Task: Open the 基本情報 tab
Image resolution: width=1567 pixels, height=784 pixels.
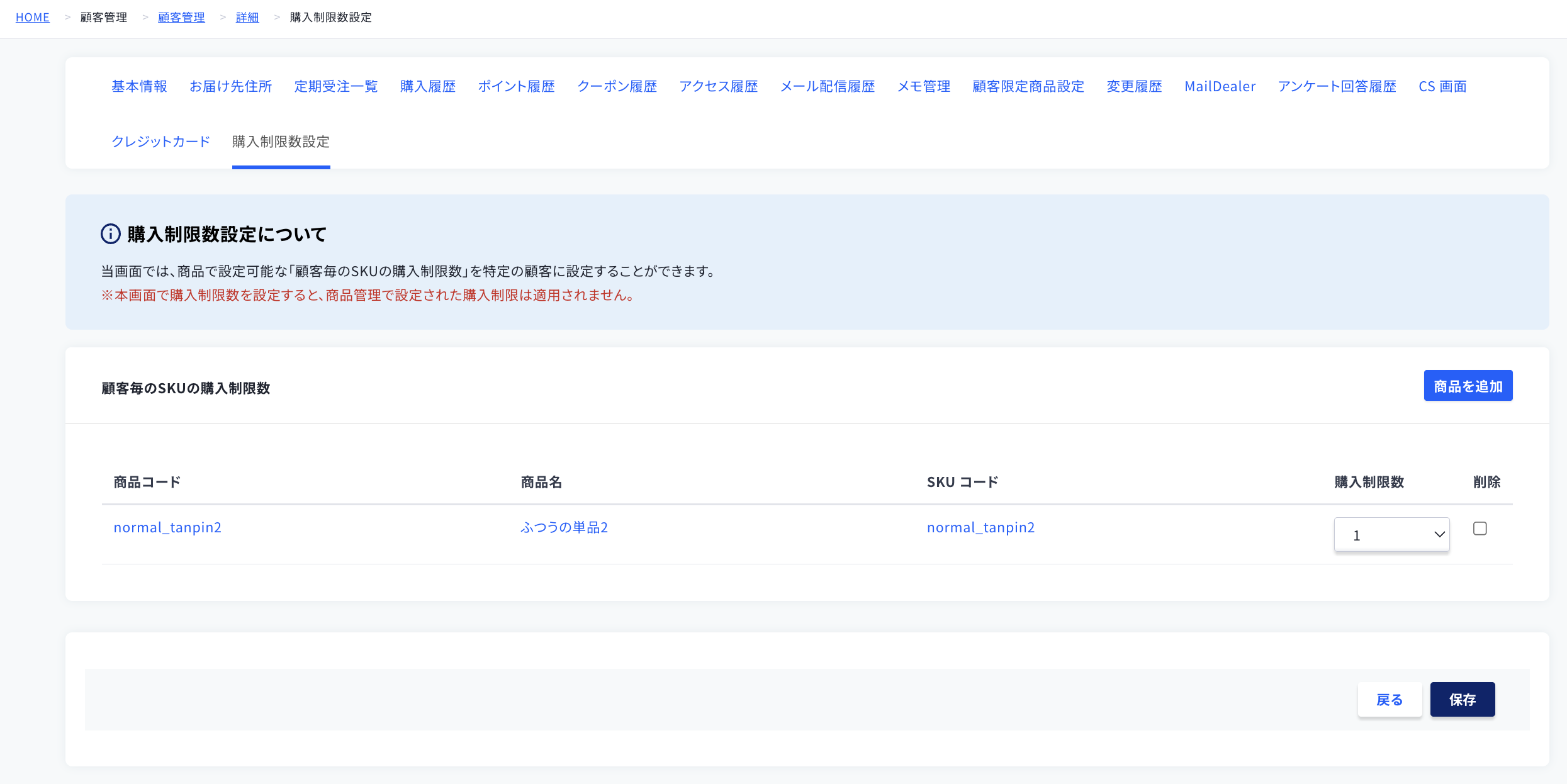Action: pyautogui.click(x=140, y=86)
